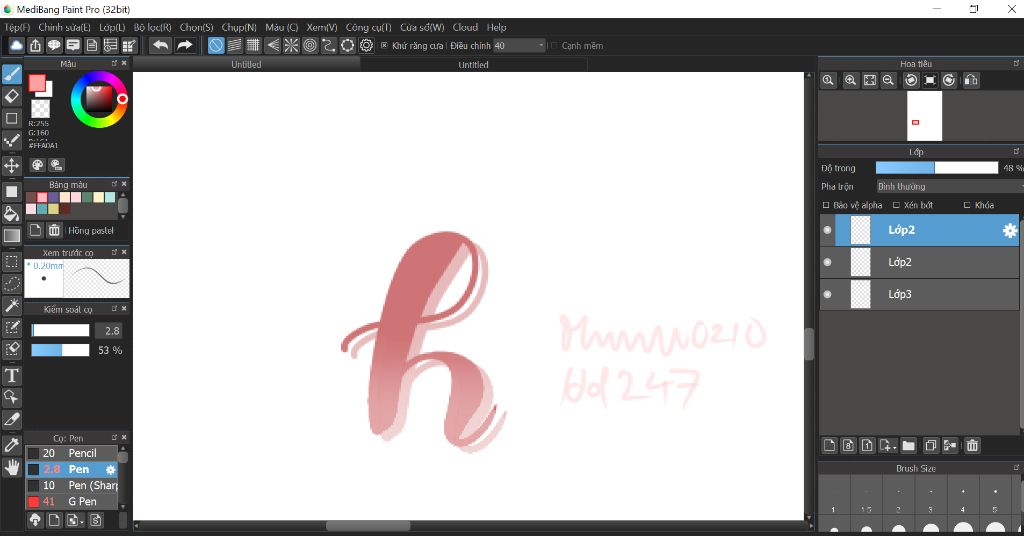Click the 53 % brush opacity slider
Image resolution: width=1024 pixels, height=536 pixels.
60,350
